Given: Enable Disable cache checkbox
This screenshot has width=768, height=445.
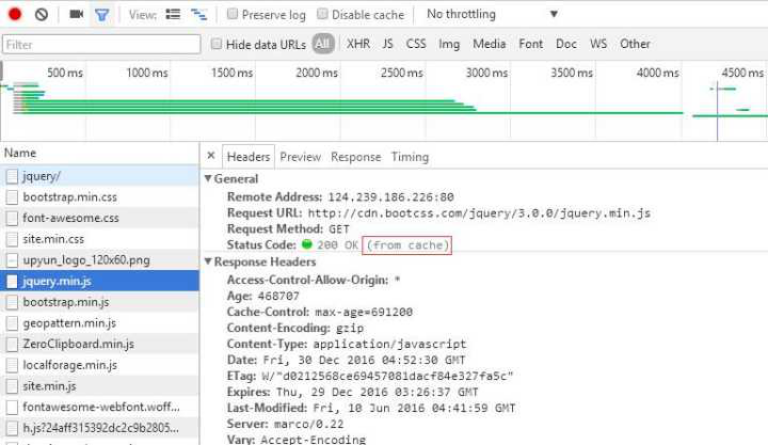Looking at the screenshot, I should click(322, 14).
